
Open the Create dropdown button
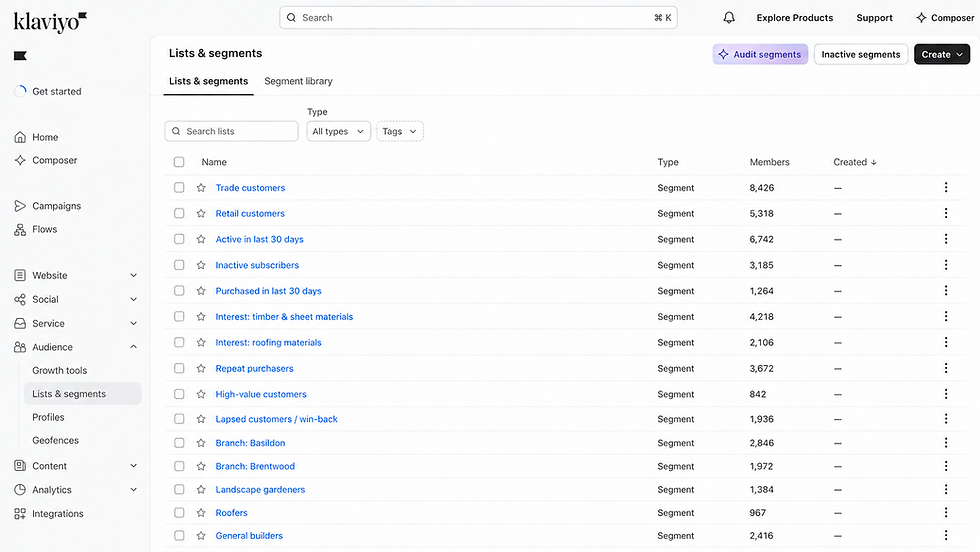(941, 54)
